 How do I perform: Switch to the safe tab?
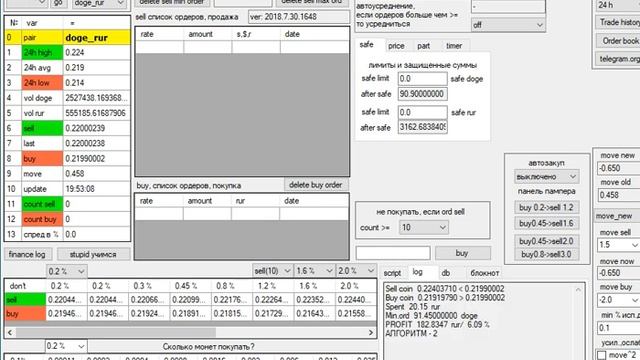367,45
